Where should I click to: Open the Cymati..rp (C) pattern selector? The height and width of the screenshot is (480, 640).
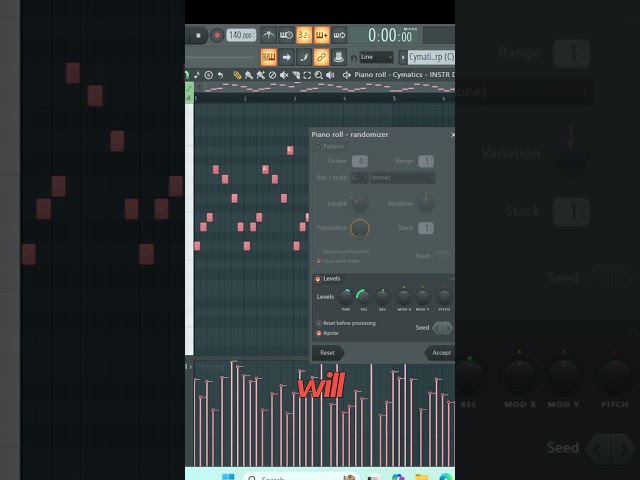point(431,57)
